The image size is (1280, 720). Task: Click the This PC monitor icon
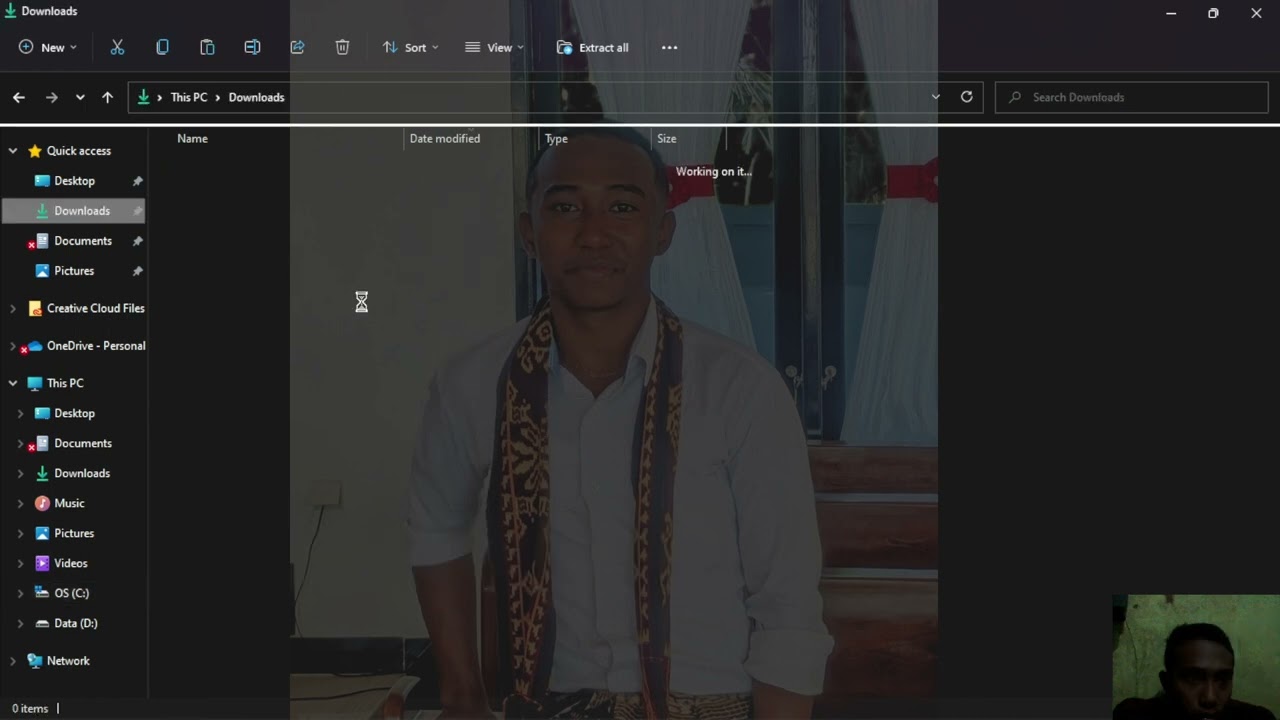click(35, 383)
